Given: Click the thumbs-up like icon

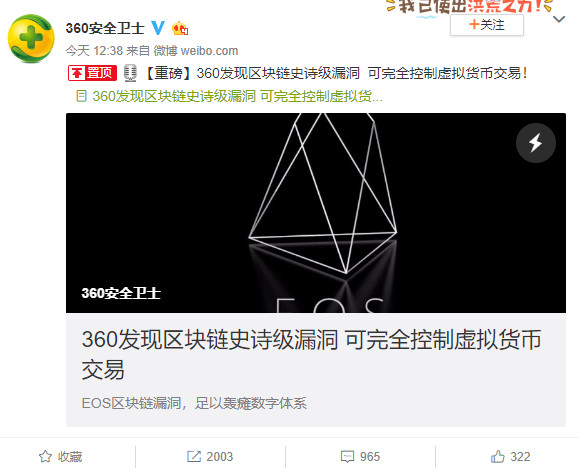Looking at the screenshot, I should 497,457.
